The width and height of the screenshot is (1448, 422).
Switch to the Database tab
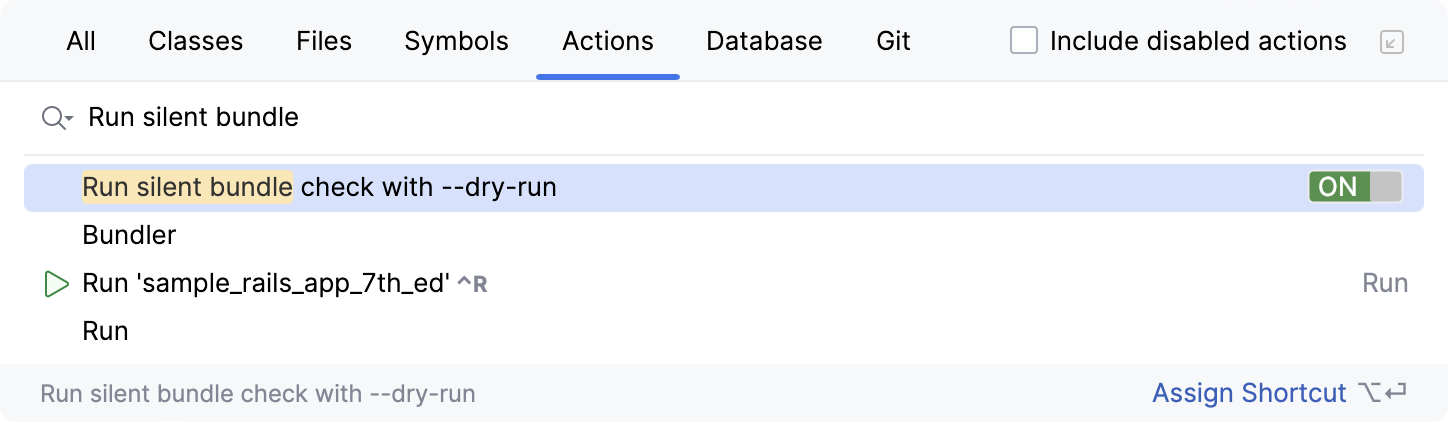(x=764, y=41)
